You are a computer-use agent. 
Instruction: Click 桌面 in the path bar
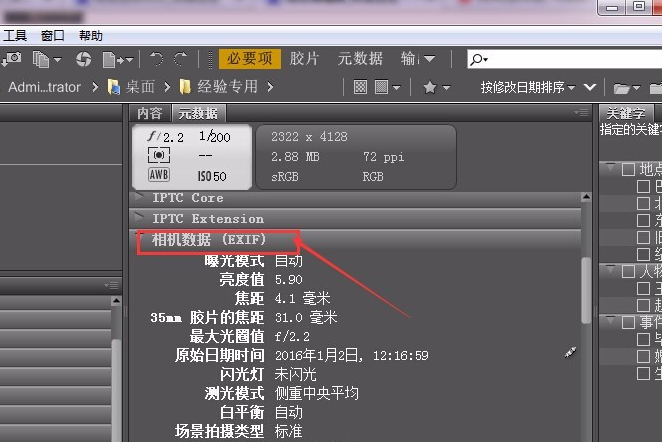point(140,87)
